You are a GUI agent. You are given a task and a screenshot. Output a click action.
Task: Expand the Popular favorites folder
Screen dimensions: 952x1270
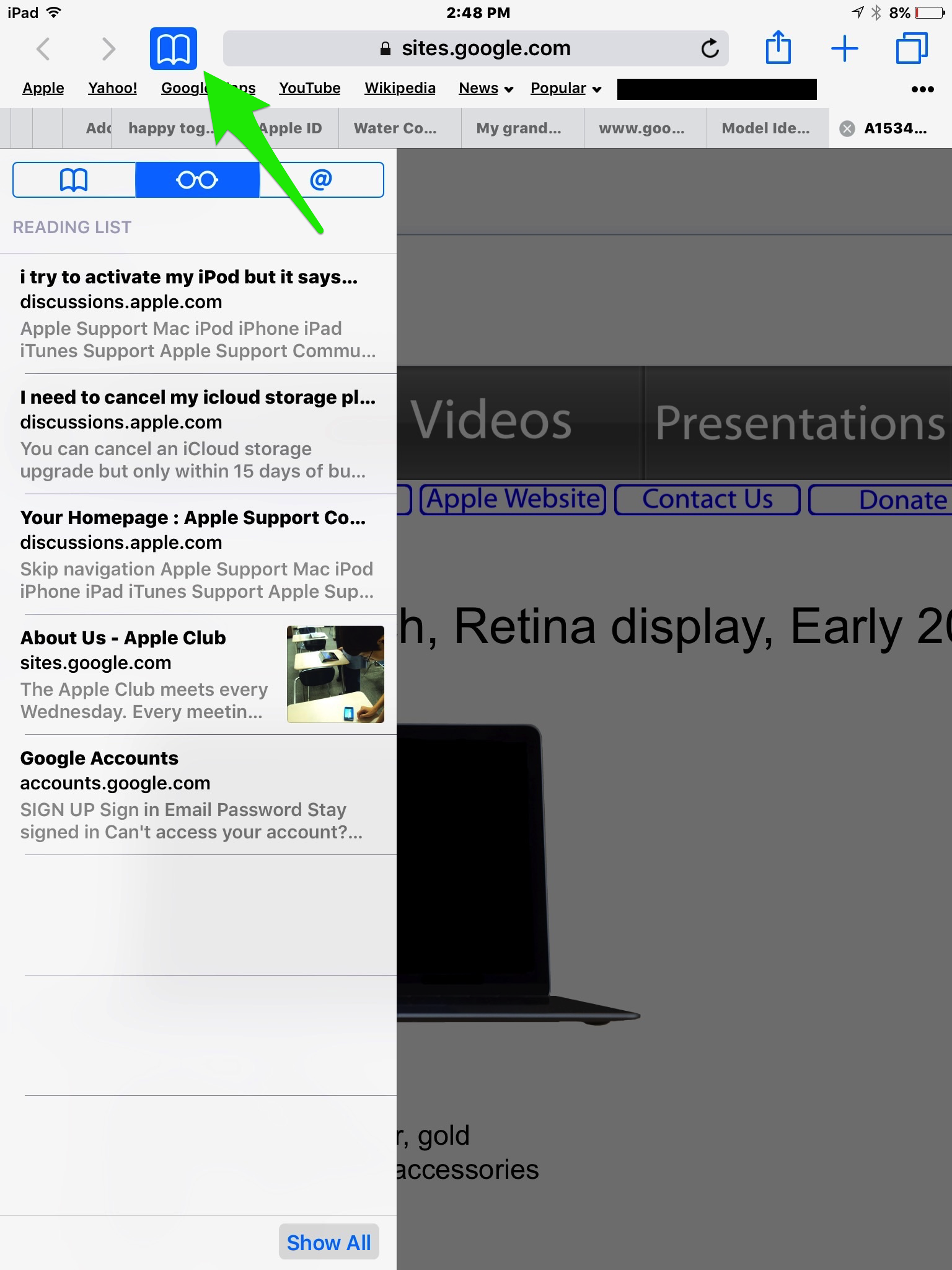pos(566,89)
